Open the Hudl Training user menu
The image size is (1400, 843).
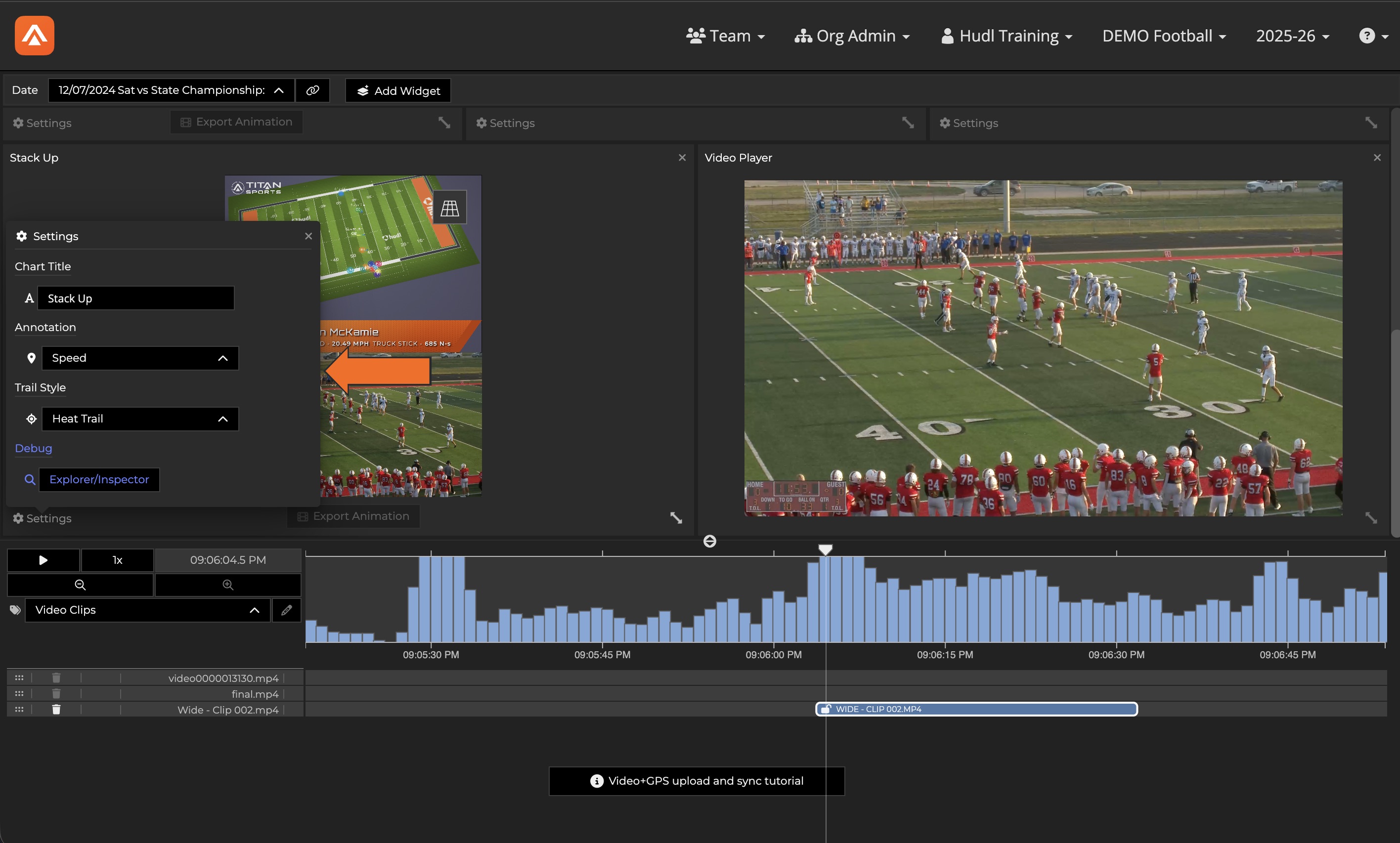tap(1007, 36)
